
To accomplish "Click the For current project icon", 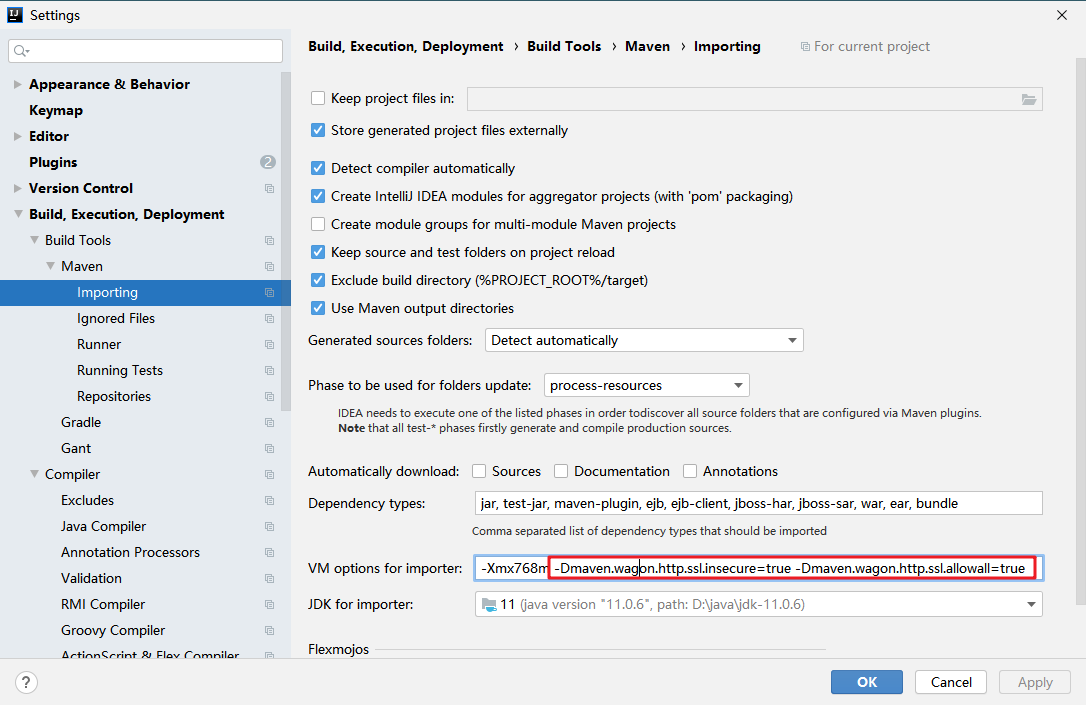I will (x=804, y=46).
